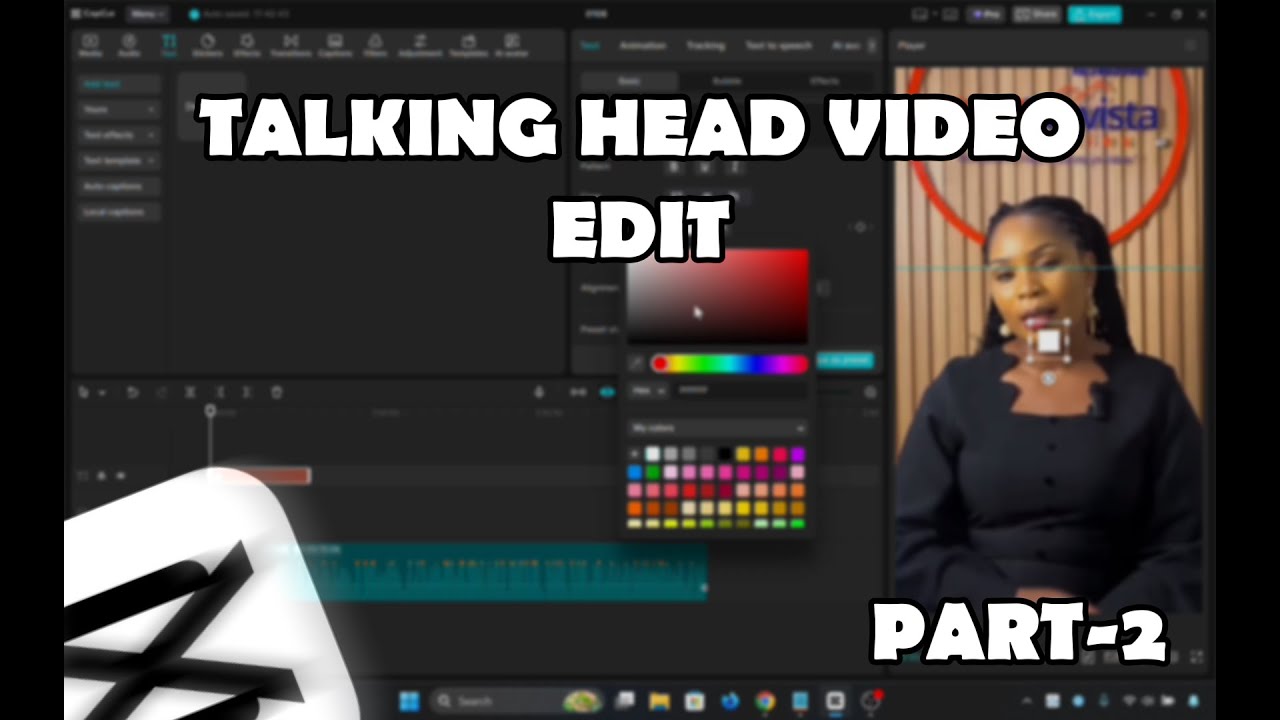Click the undo icon in timeline toolbar
This screenshot has width=1280, height=720.
[x=132, y=393]
